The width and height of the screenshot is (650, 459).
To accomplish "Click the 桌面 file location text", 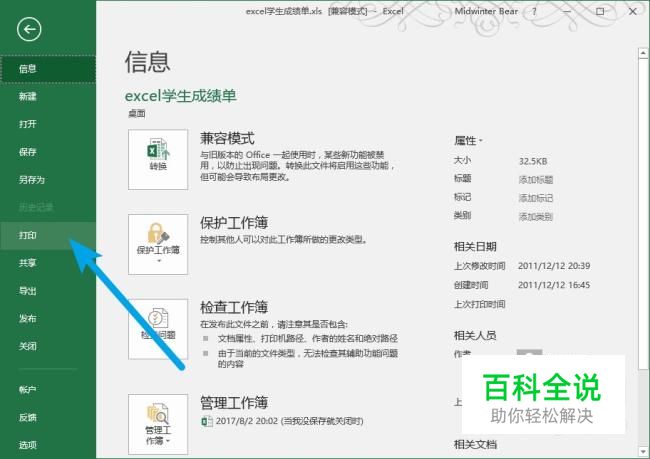I will (x=137, y=114).
